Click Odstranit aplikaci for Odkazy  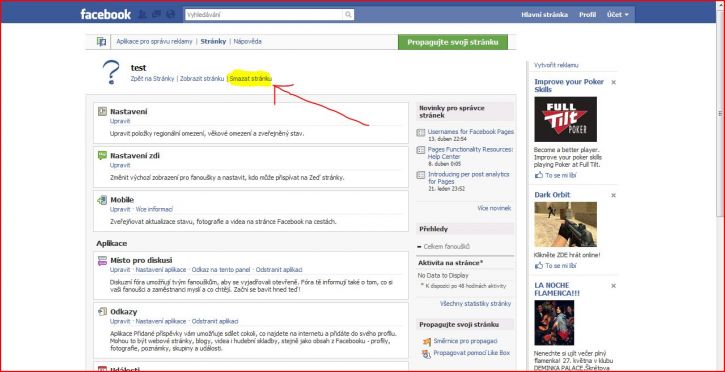tap(215, 321)
